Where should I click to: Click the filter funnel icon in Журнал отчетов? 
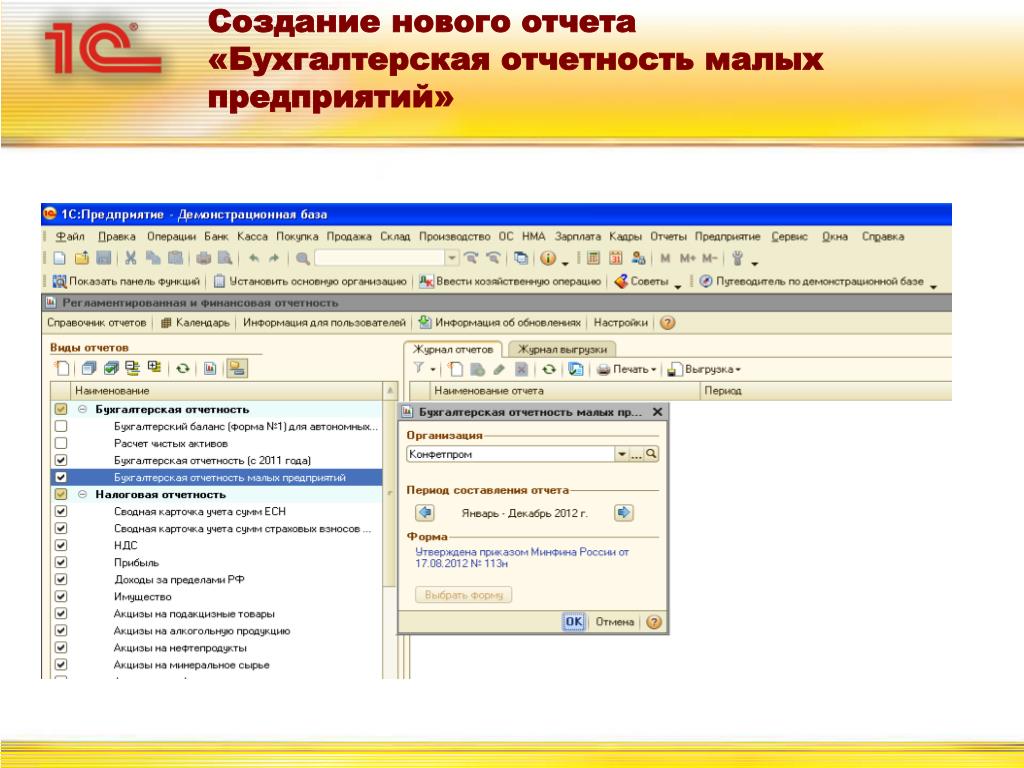pyautogui.click(x=419, y=369)
